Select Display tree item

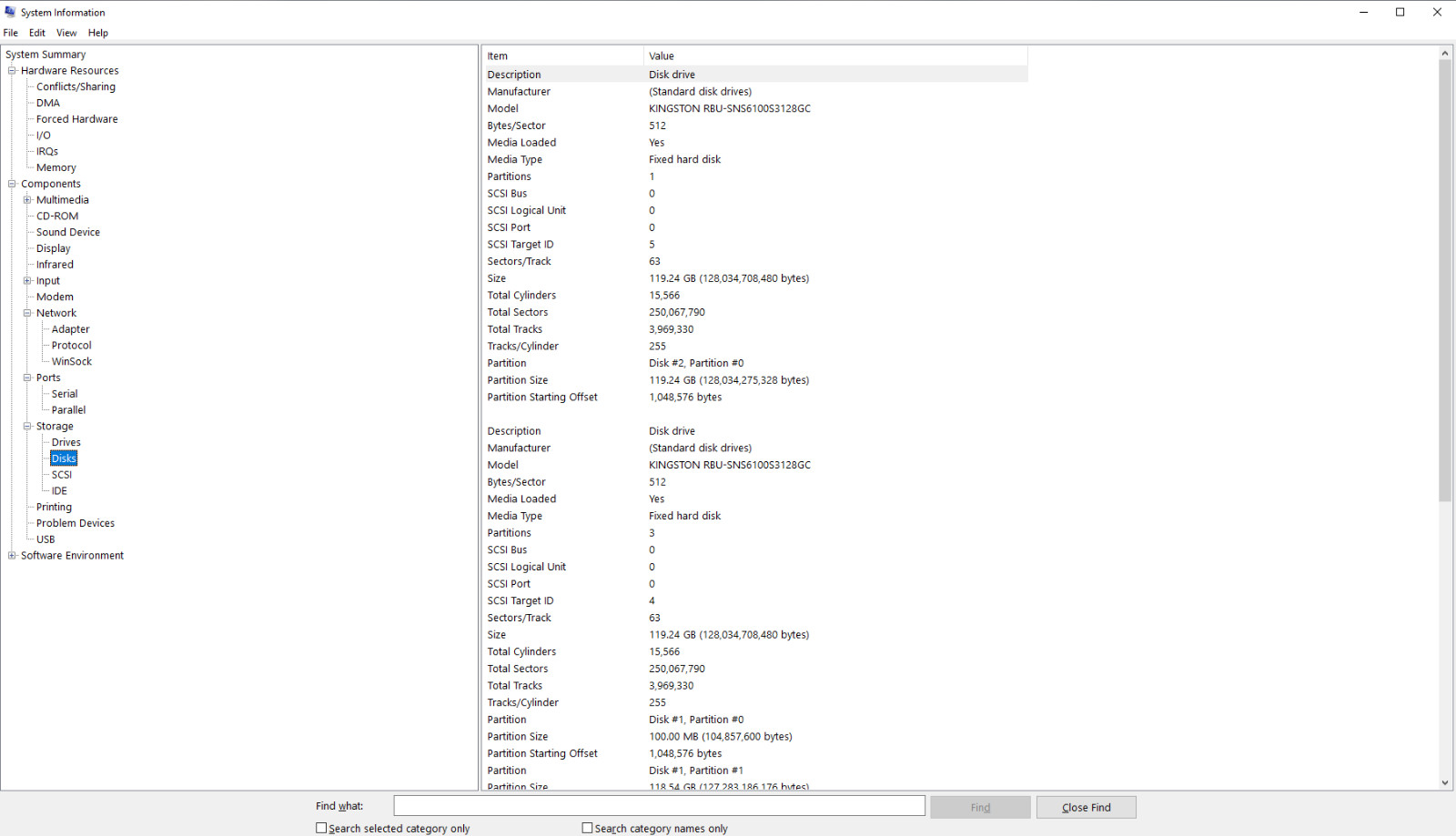53,248
